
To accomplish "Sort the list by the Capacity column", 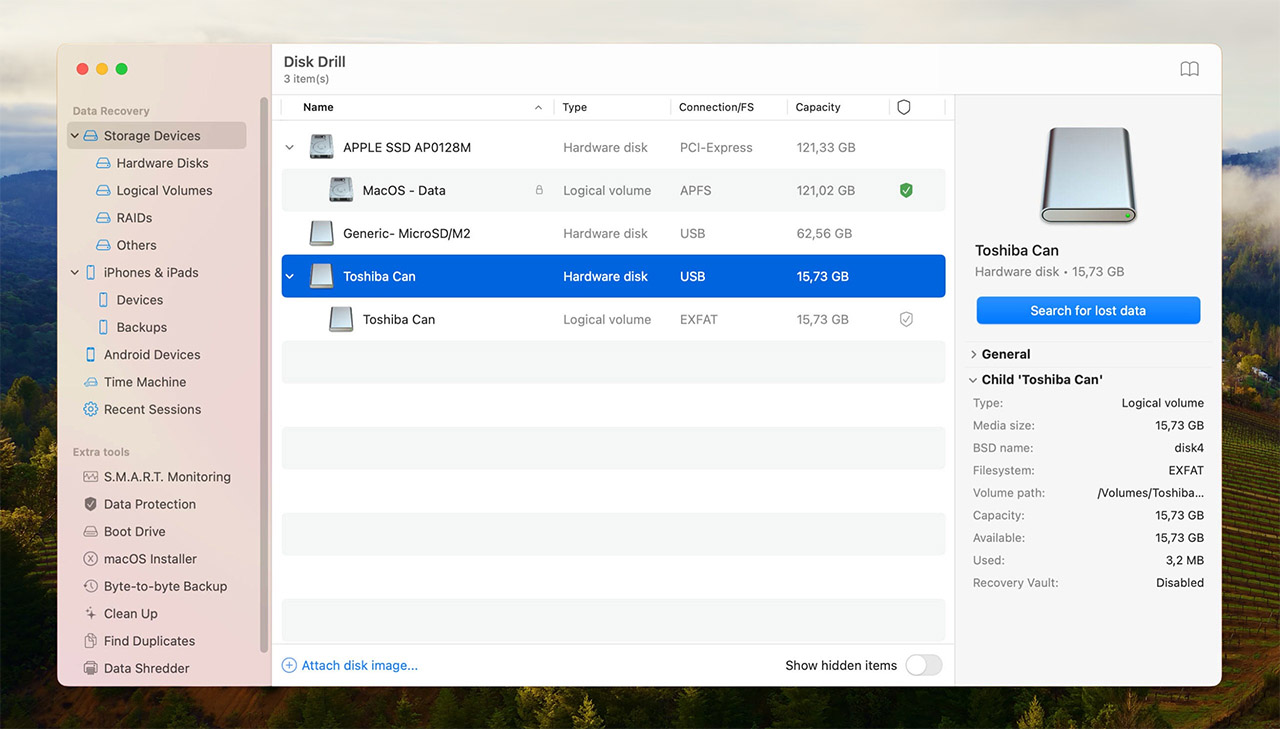I will [x=817, y=107].
